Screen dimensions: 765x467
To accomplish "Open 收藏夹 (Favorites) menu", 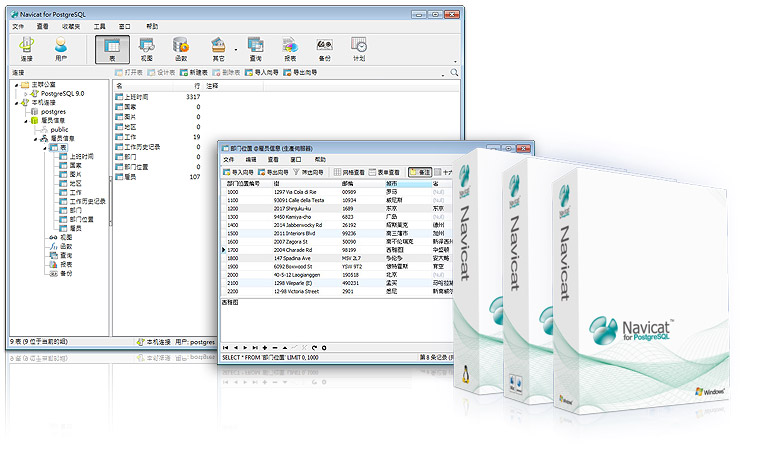I will (71, 26).
